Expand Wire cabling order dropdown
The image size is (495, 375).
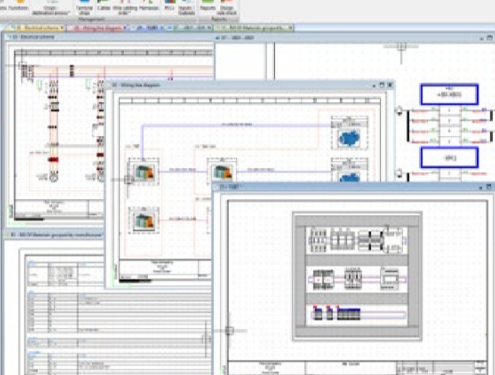125,7
